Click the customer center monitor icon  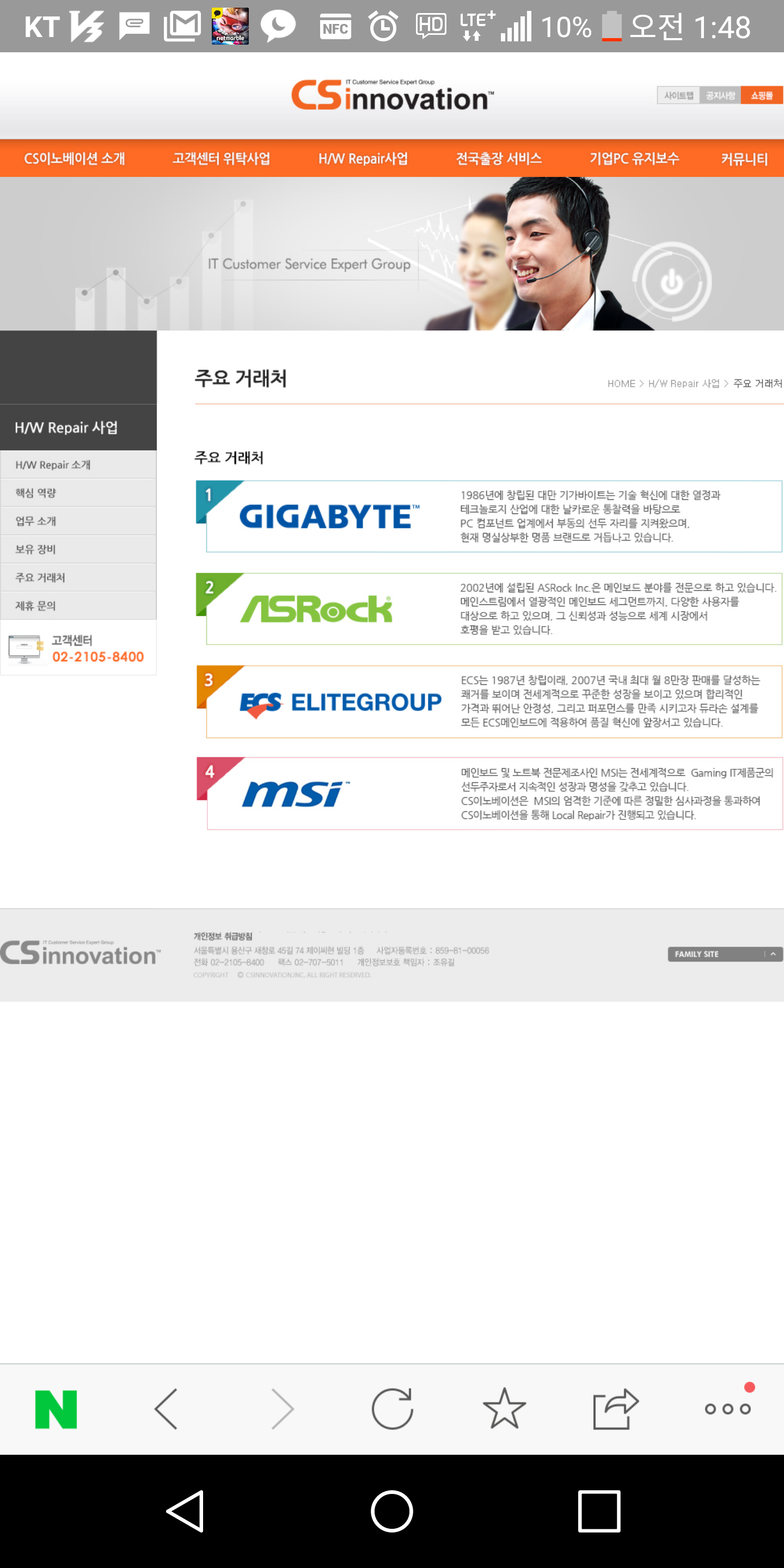click(x=26, y=649)
